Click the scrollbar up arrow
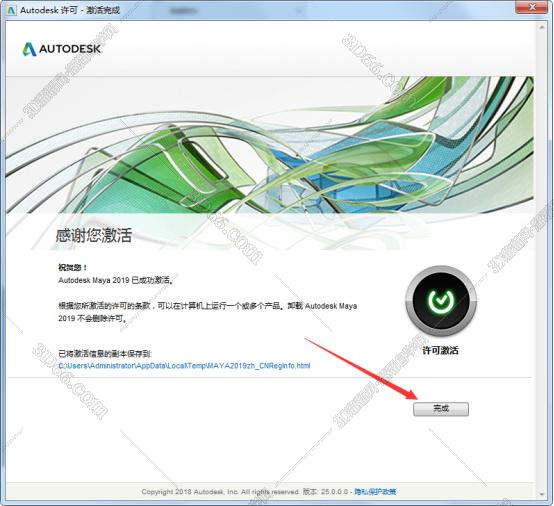Image resolution: width=554 pixels, height=506 pixels. (542, 27)
